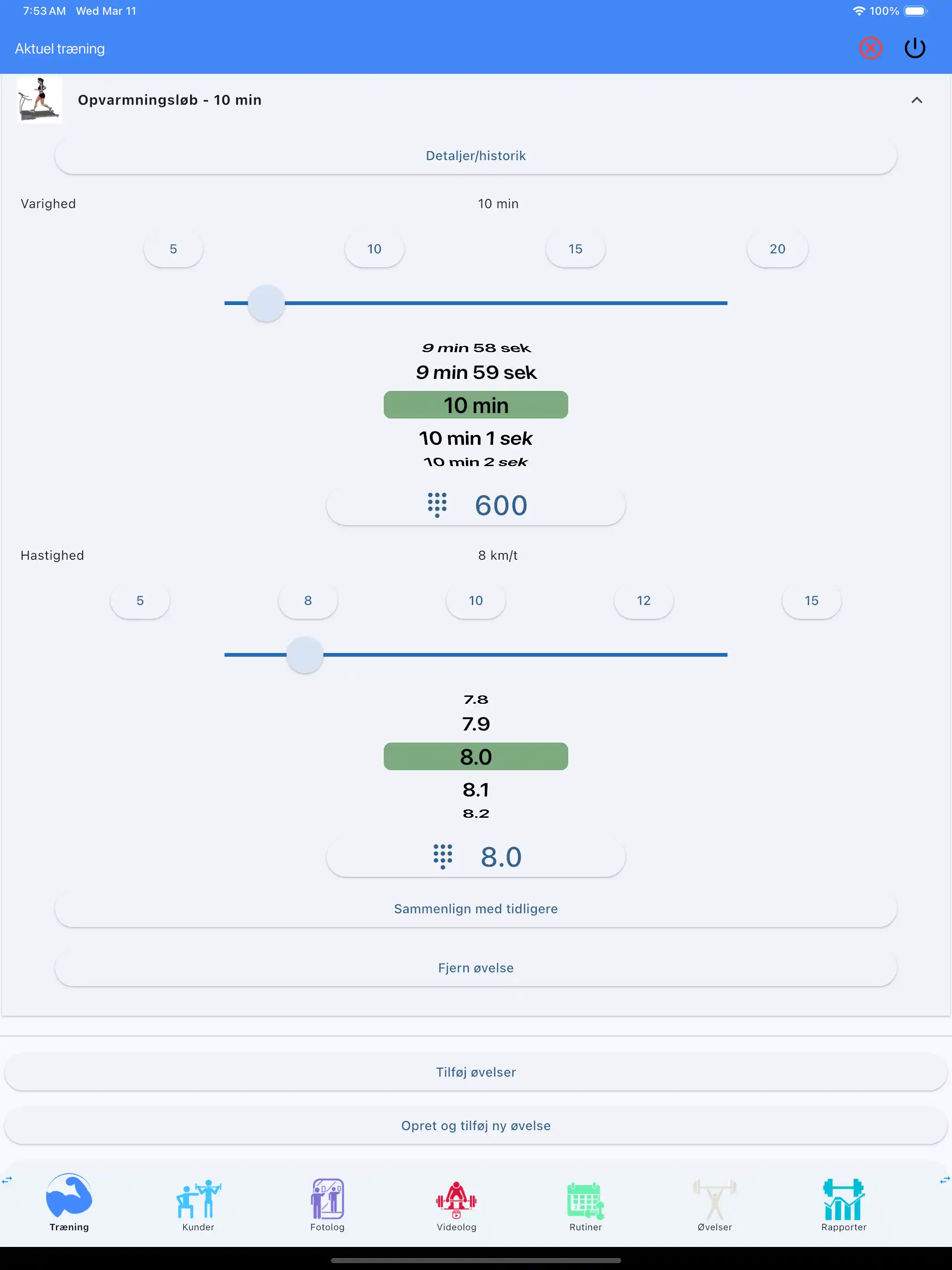This screenshot has height=1270, width=952.
Task: Select the Øvelser weightlifter icon
Action: point(715,1200)
